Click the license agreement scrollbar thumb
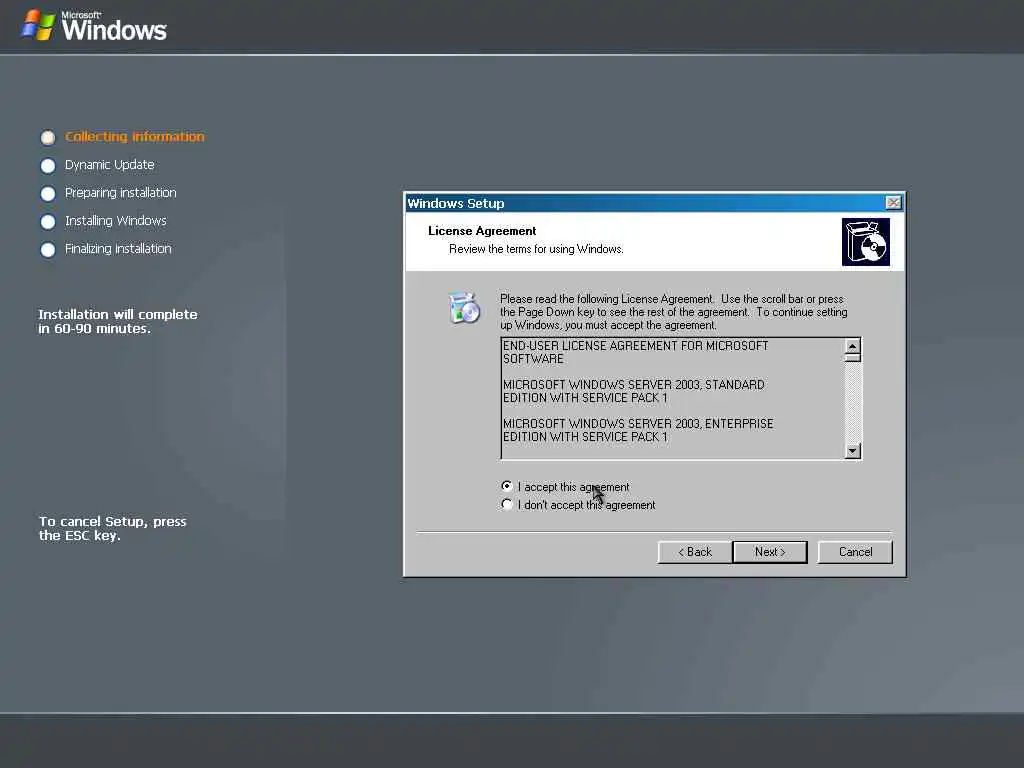The height and width of the screenshot is (768, 1024). point(852,357)
